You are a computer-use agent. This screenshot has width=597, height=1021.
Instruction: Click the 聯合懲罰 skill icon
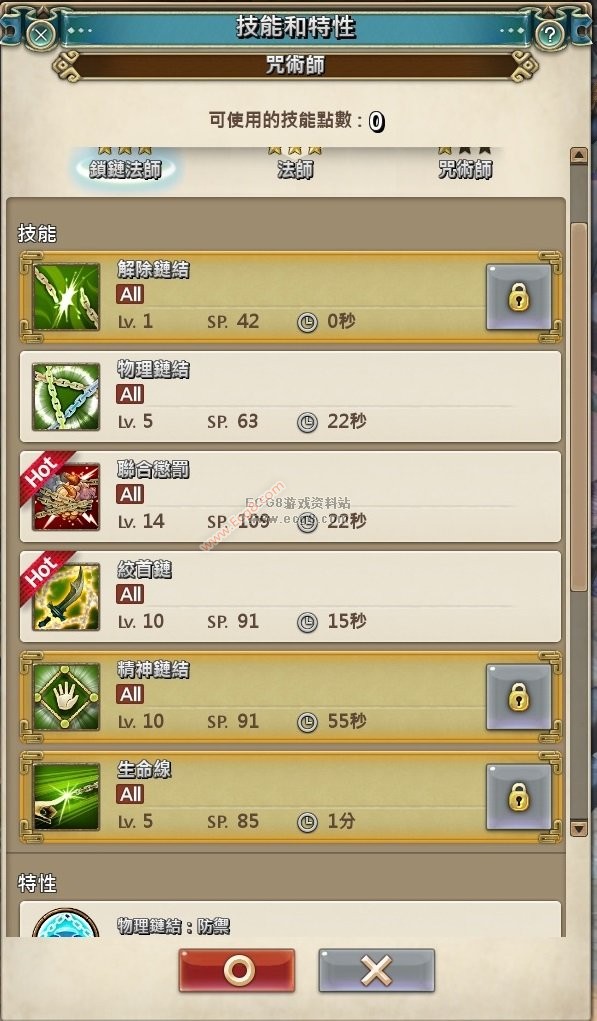point(66,497)
